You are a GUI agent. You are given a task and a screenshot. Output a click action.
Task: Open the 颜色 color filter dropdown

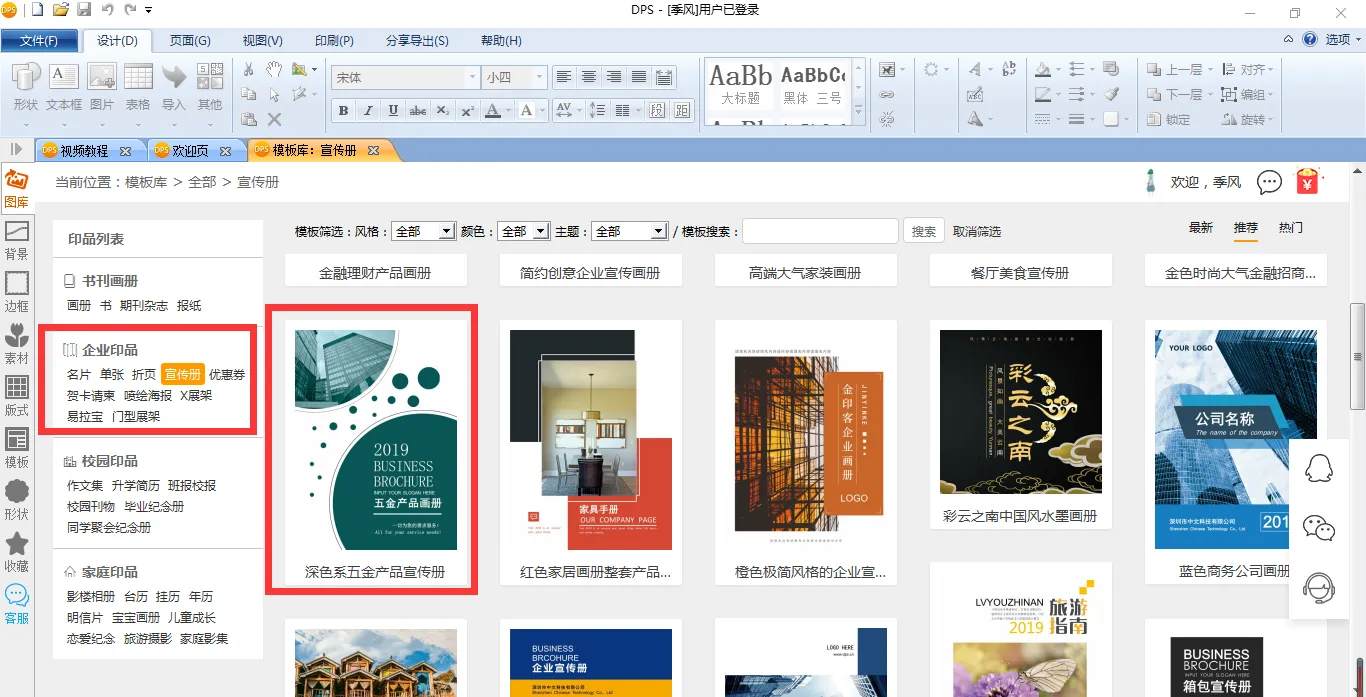tap(540, 231)
